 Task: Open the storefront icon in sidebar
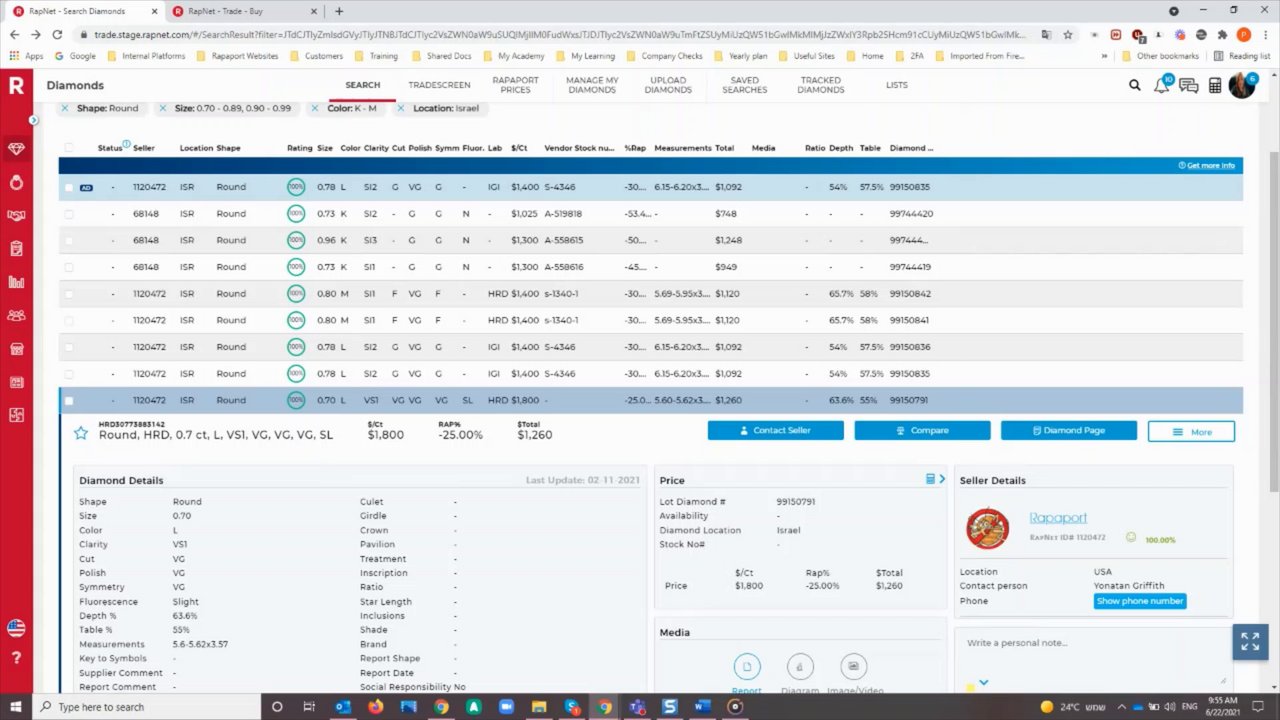(16, 349)
